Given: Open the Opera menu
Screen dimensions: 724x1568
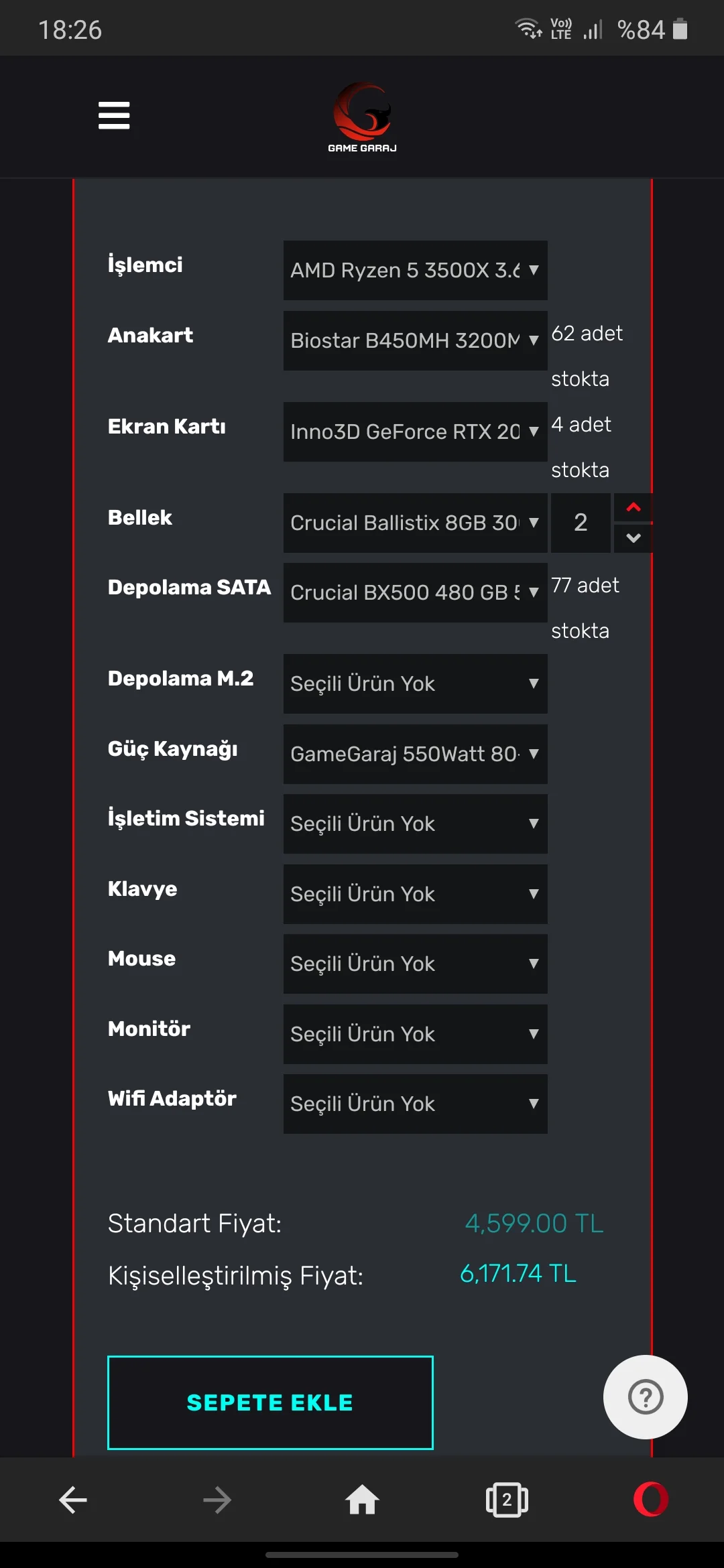Looking at the screenshot, I should (x=650, y=1500).
